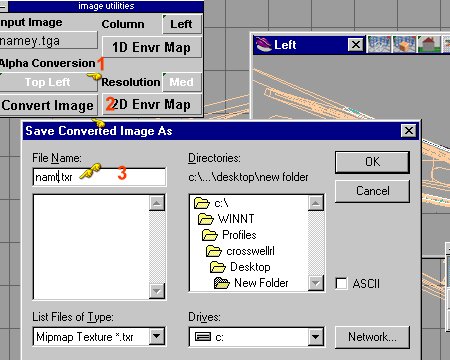
Task: Confirm saving with the OK button
Action: coord(372,162)
